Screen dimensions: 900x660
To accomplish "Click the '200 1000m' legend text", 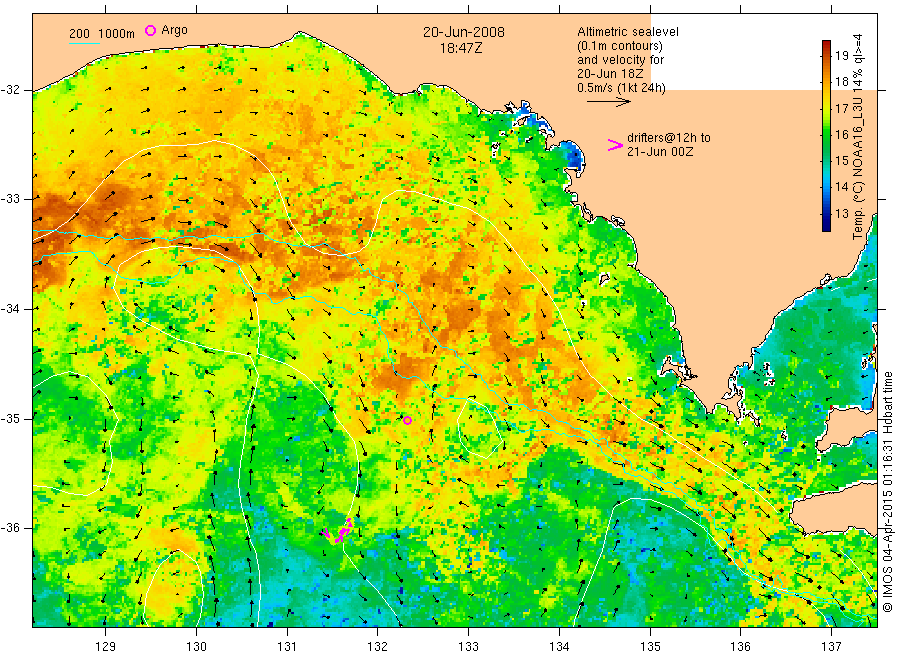I will tap(102, 34).
